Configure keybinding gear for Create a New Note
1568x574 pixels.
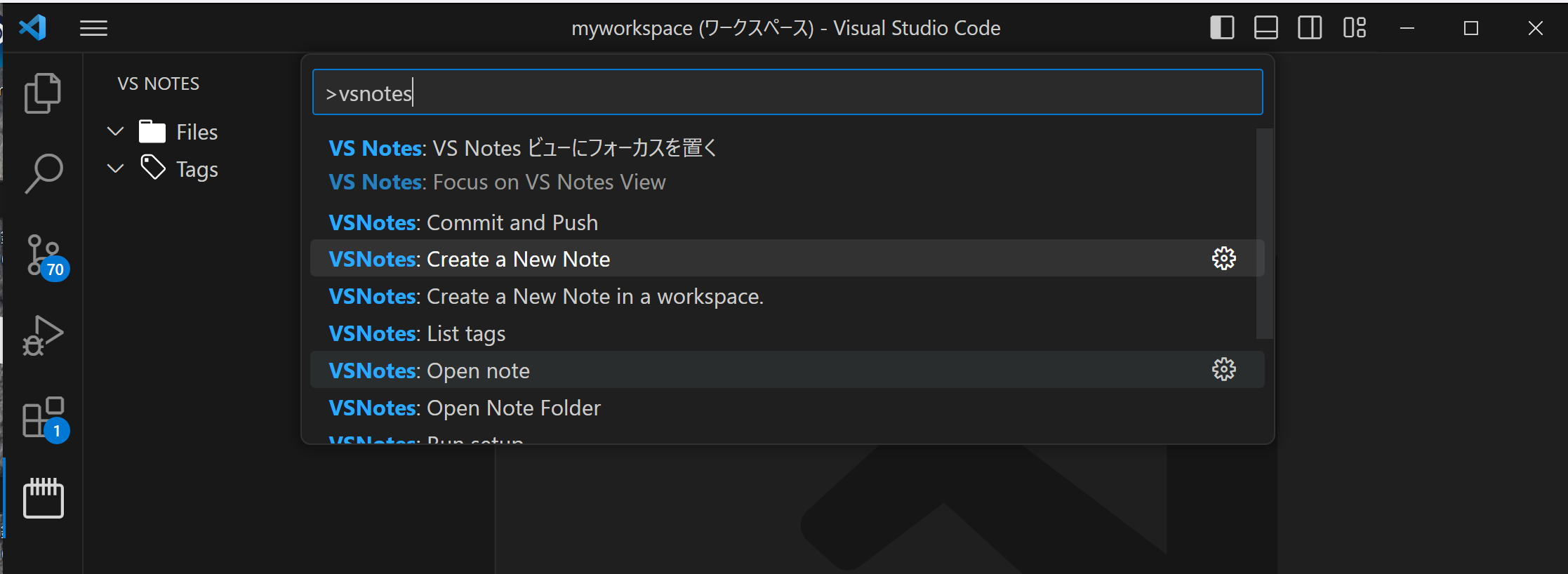pyautogui.click(x=1223, y=258)
